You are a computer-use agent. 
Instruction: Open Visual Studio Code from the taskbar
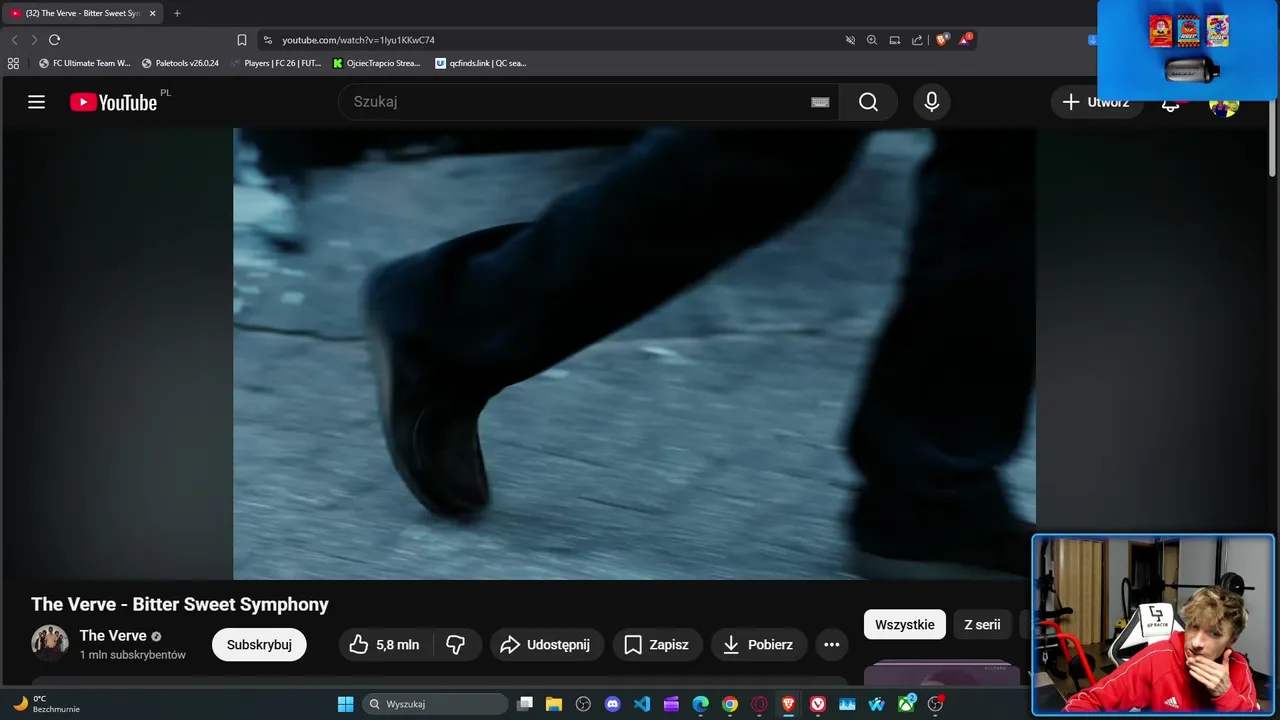pyautogui.click(x=642, y=704)
